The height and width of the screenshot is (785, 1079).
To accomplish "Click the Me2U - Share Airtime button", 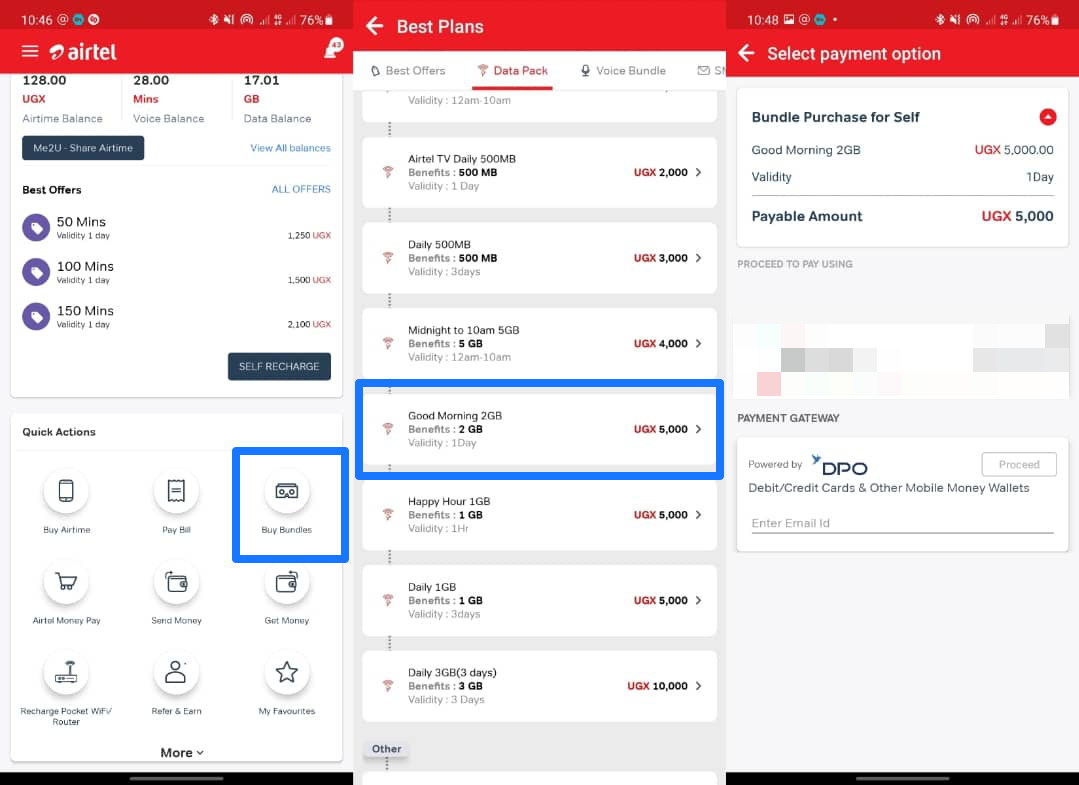I will point(83,148).
